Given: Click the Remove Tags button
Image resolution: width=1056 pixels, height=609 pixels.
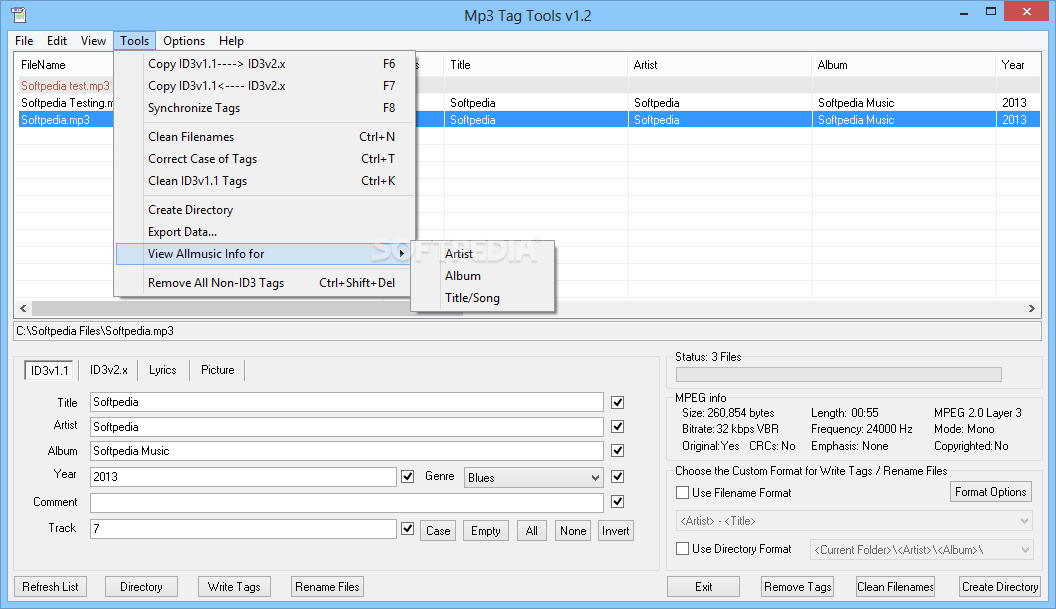Looking at the screenshot, I should 798,587.
